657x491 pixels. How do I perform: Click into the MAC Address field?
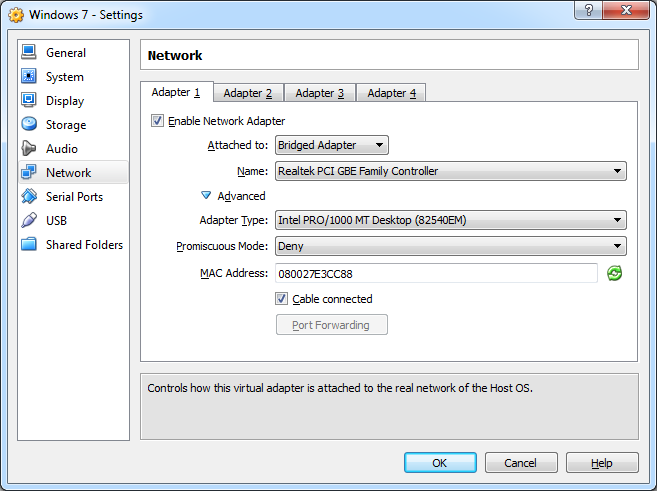436,273
